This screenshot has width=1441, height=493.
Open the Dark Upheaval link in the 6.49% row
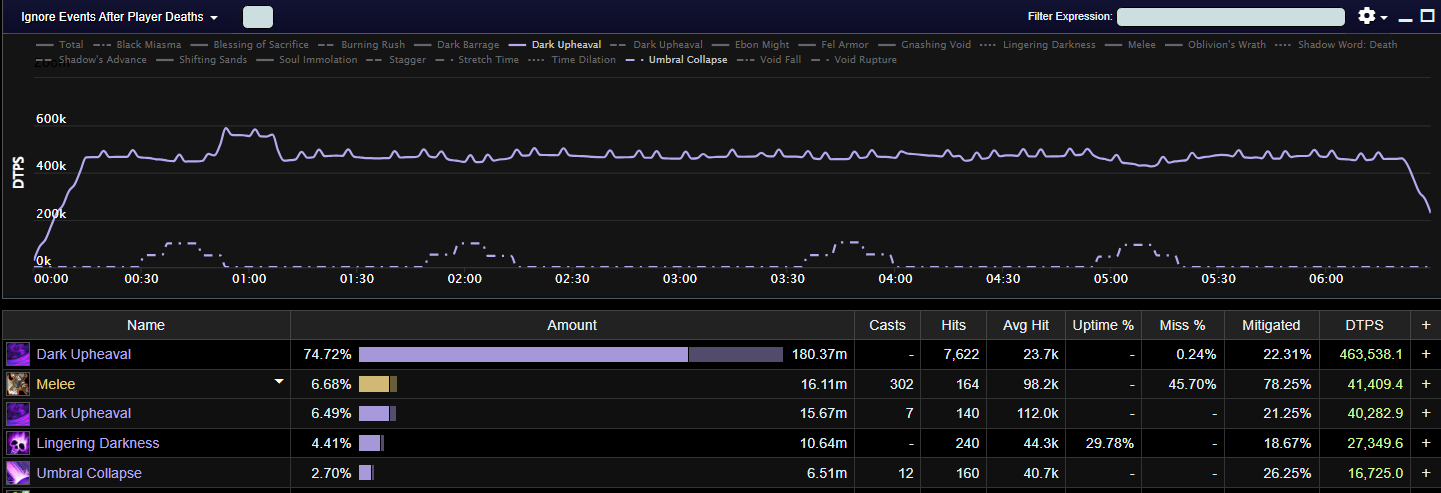click(x=84, y=413)
